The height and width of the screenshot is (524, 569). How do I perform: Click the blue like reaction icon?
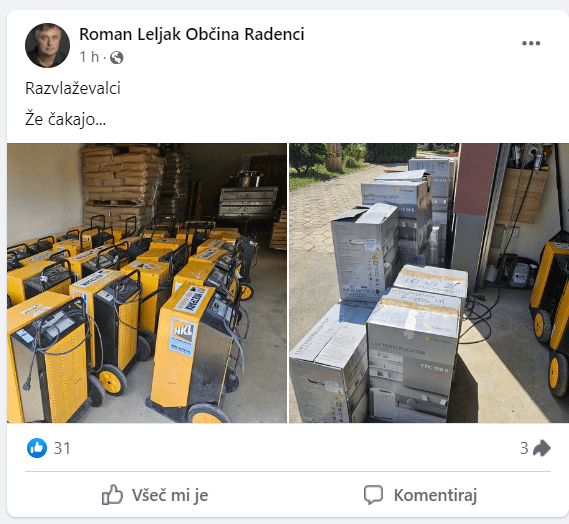(x=37, y=448)
